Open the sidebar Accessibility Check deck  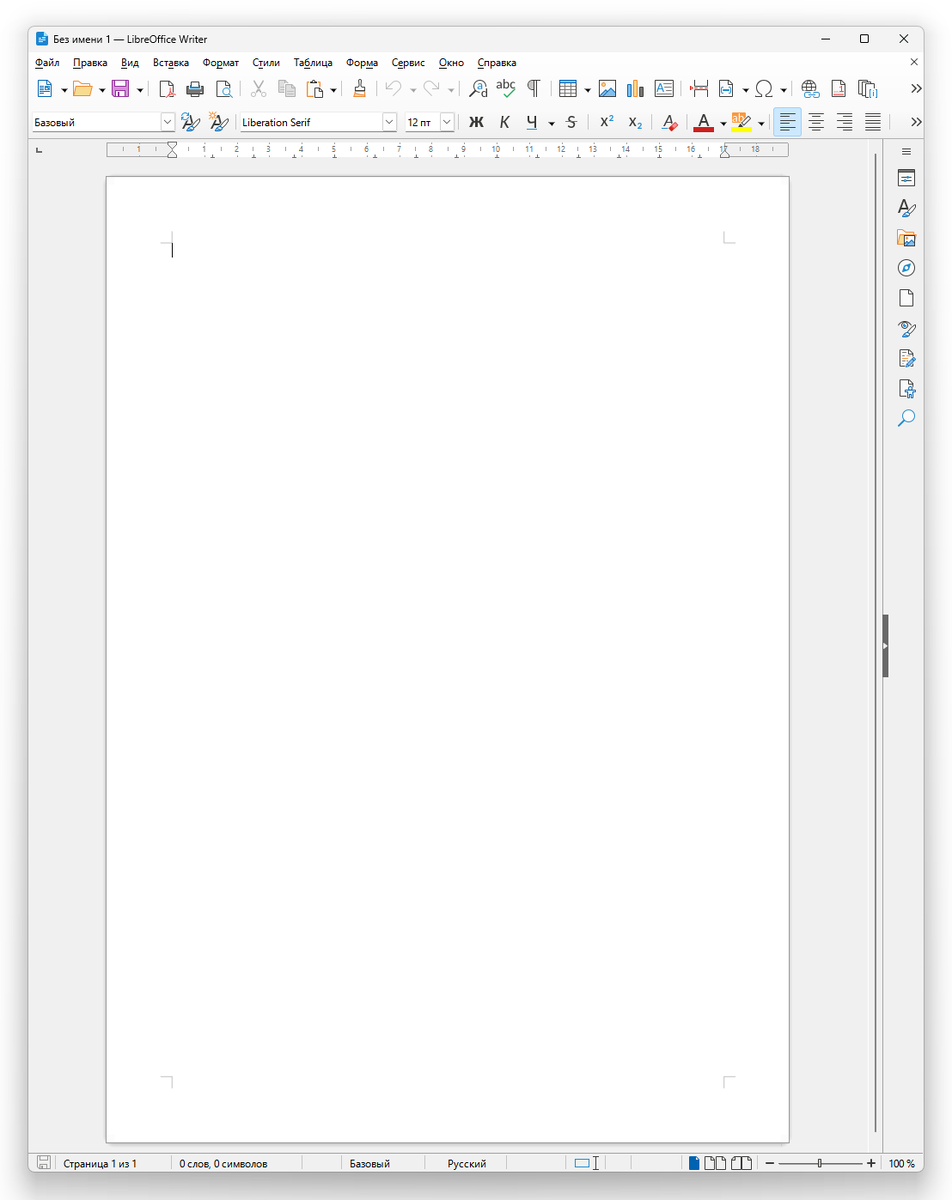click(906, 388)
